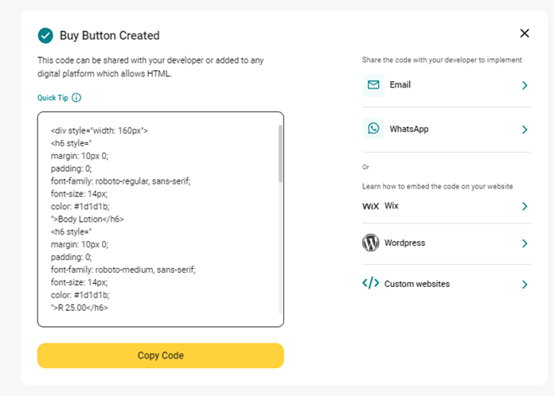Select the Wordpress option label
554x396 pixels.
click(x=405, y=243)
